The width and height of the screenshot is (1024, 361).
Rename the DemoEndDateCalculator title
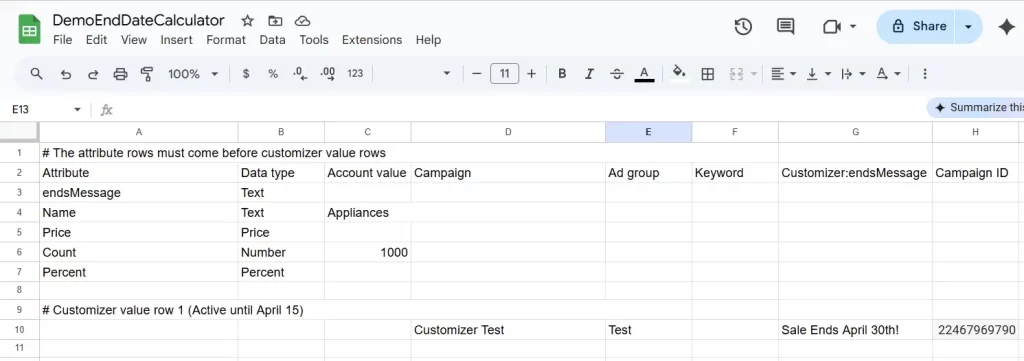click(138, 20)
